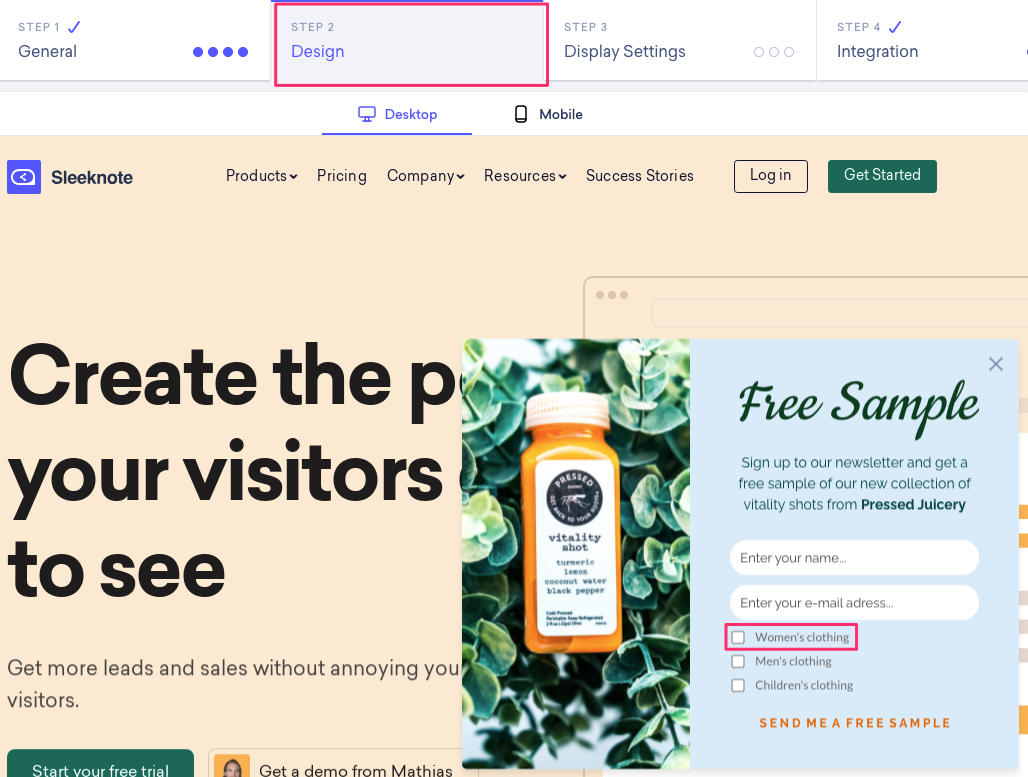Click the Display Settings progress dots
This screenshot has width=1028, height=777.
pos(774,52)
